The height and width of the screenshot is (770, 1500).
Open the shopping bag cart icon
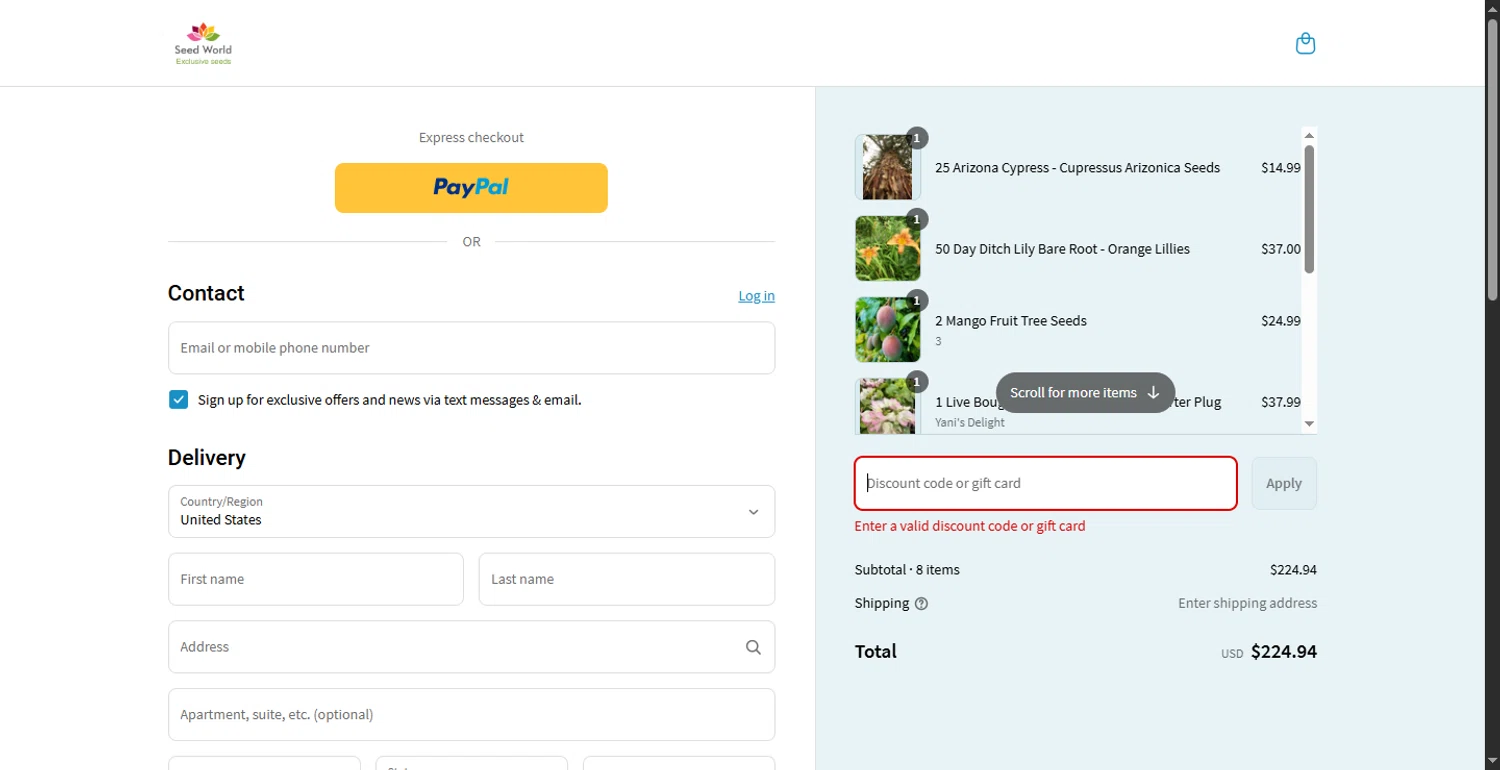(1305, 44)
